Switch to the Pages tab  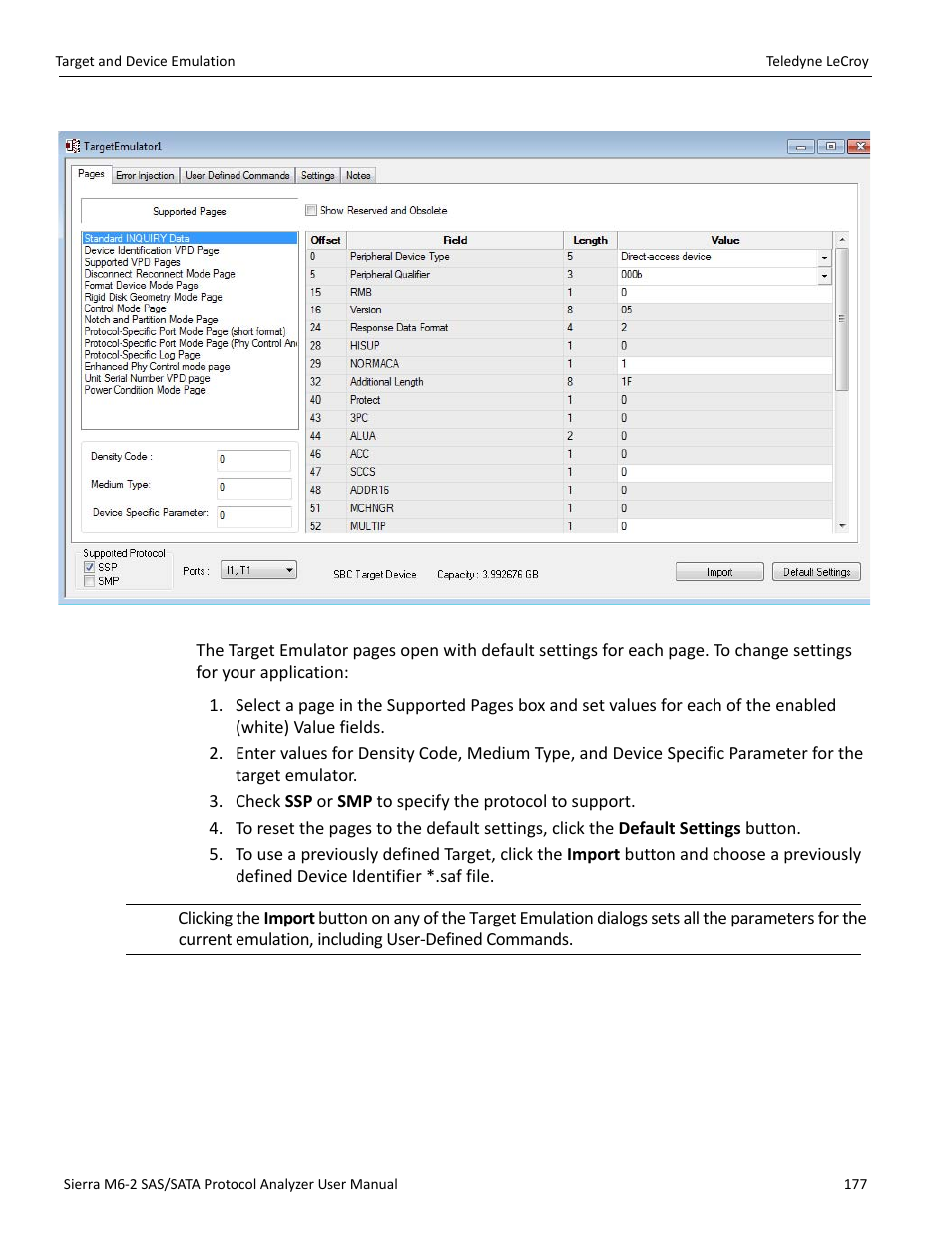(91, 174)
